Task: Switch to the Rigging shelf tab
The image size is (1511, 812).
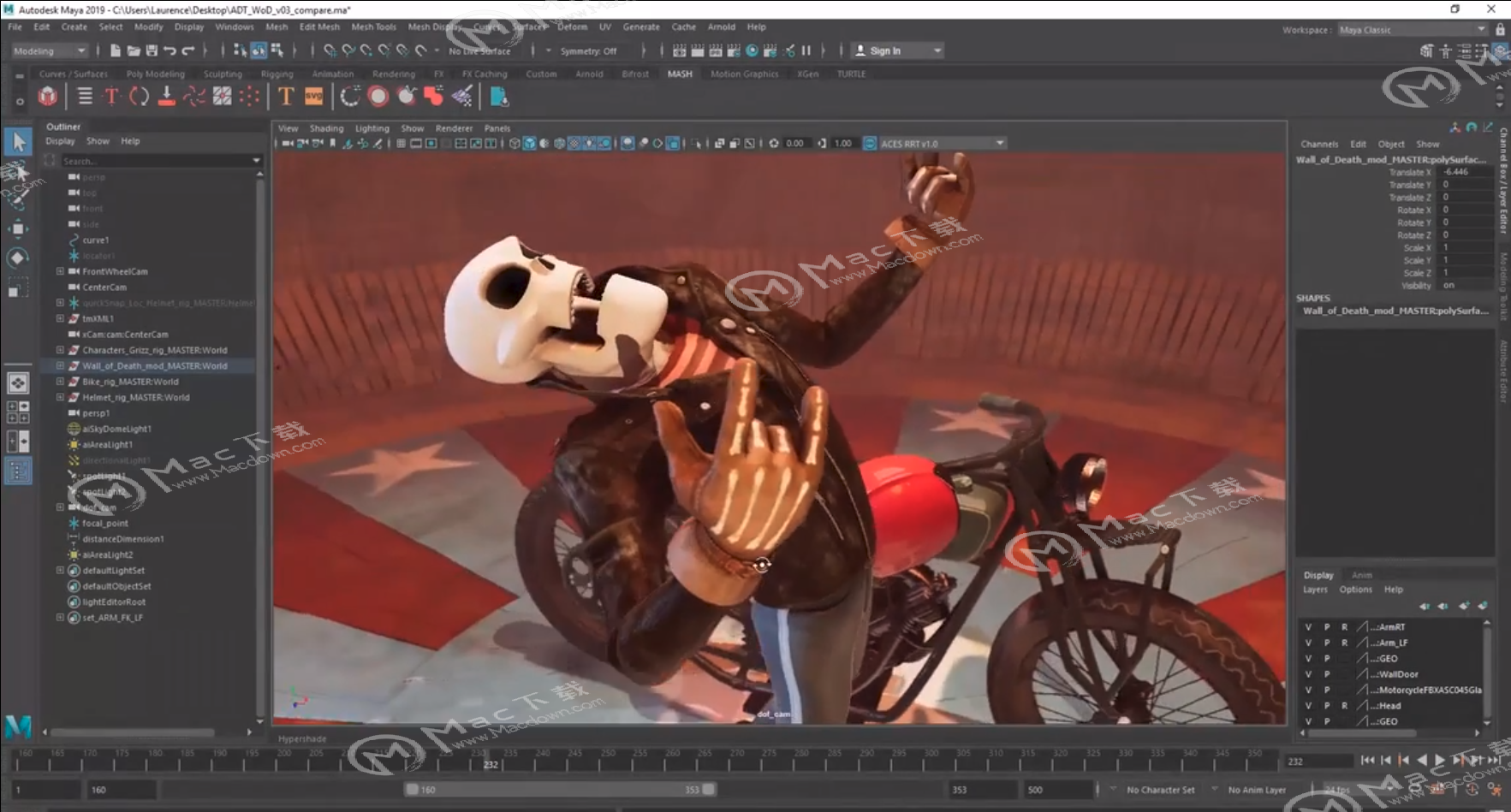Action: coord(277,74)
